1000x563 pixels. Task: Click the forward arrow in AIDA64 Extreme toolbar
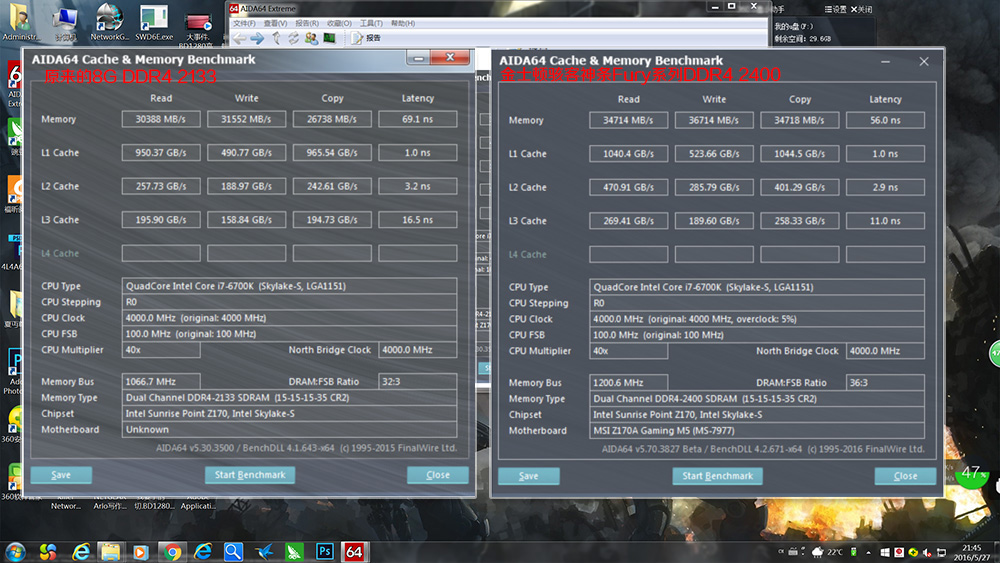pos(257,38)
